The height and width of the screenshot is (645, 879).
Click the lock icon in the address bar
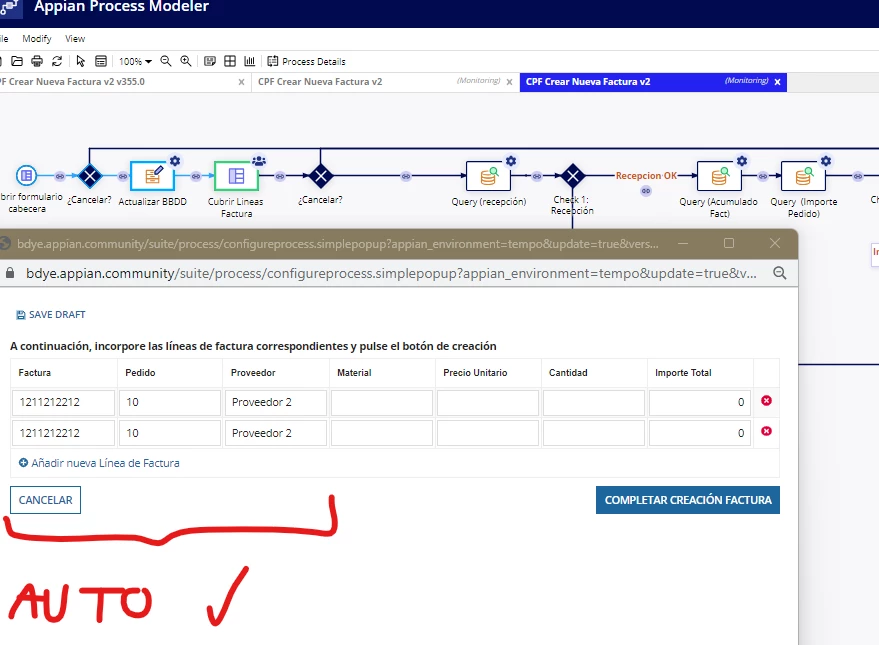click(10, 273)
